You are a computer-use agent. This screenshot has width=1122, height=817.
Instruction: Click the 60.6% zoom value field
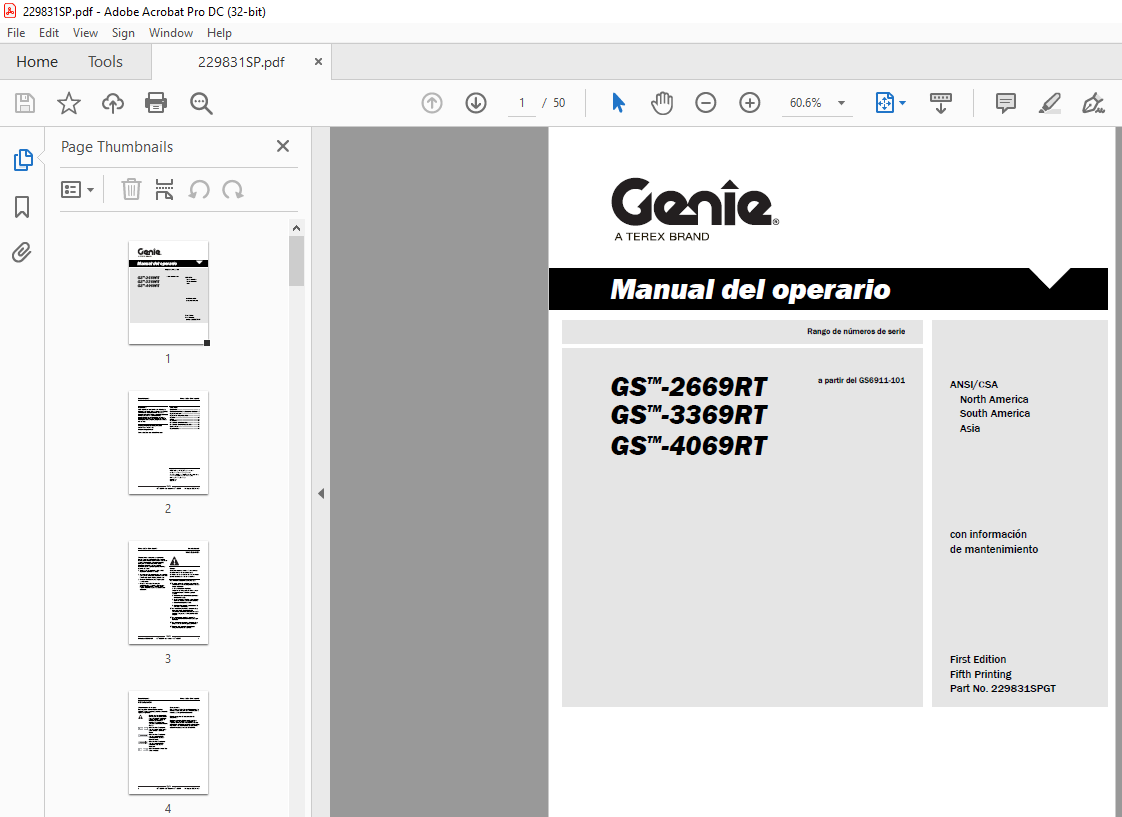pyautogui.click(x=806, y=103)
